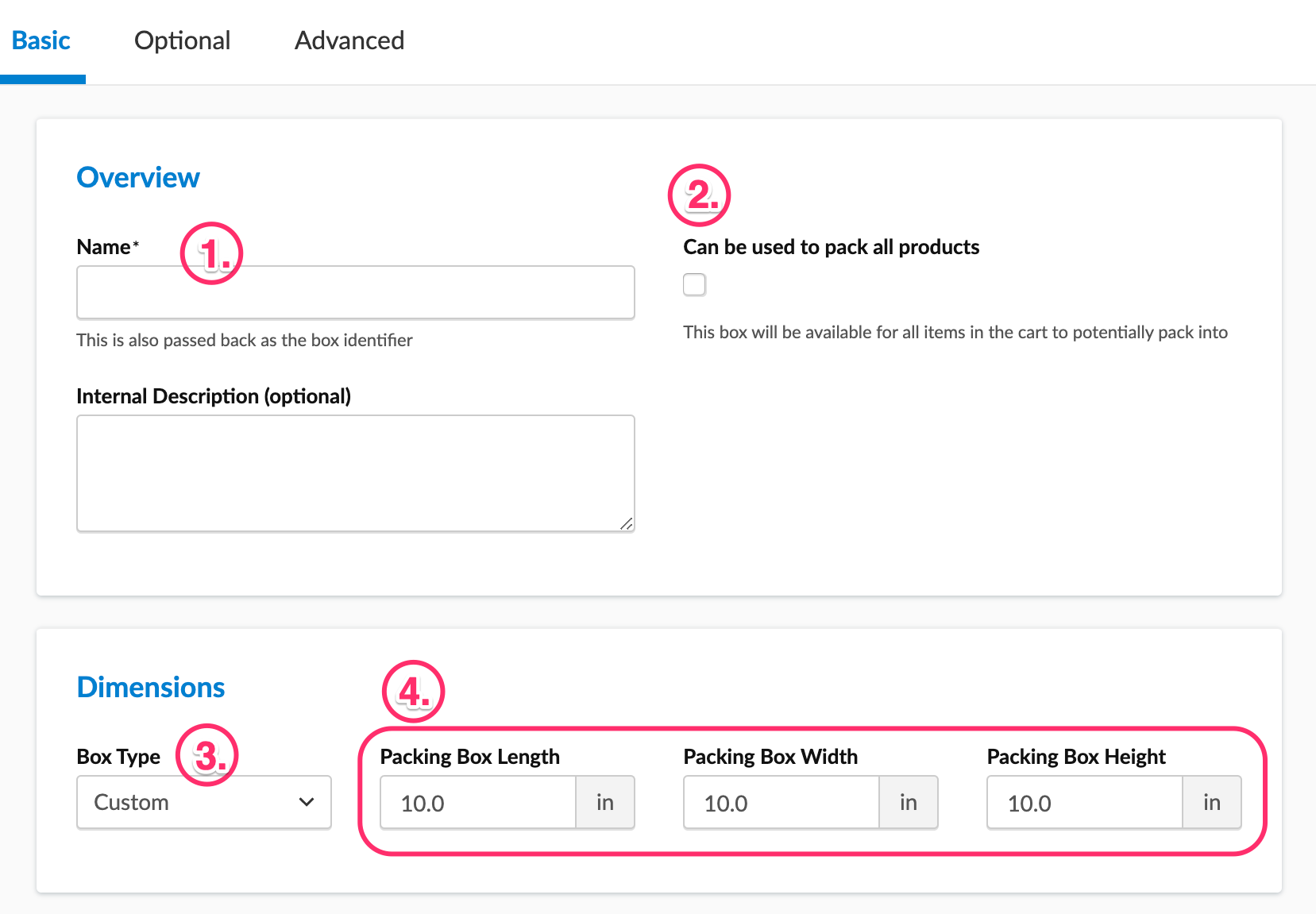Enable 'Can be used to pack all products' checkbox
This screenshot has height=914, width=1316.
(694, 284)
